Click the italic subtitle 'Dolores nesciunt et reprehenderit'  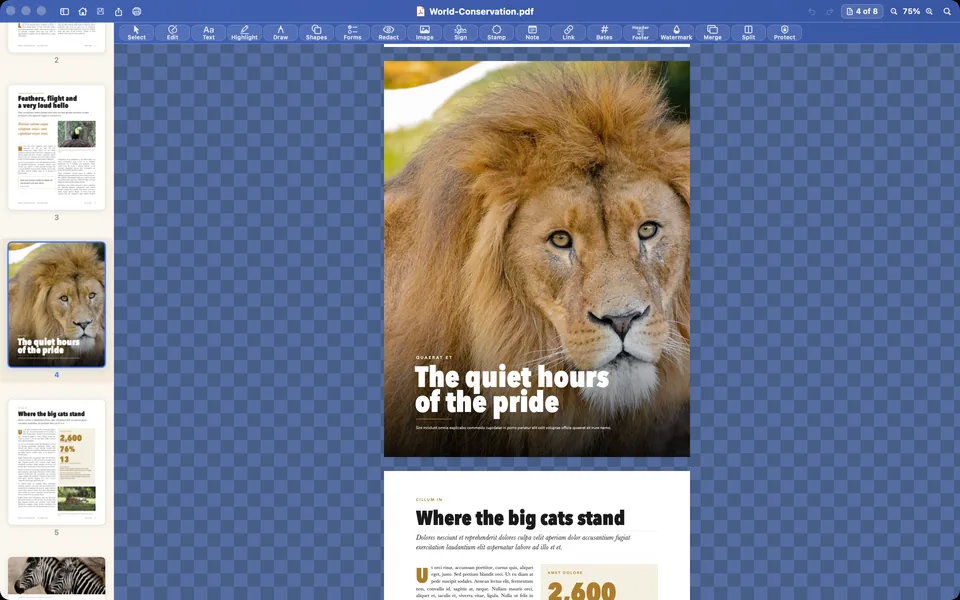[523, 542]
